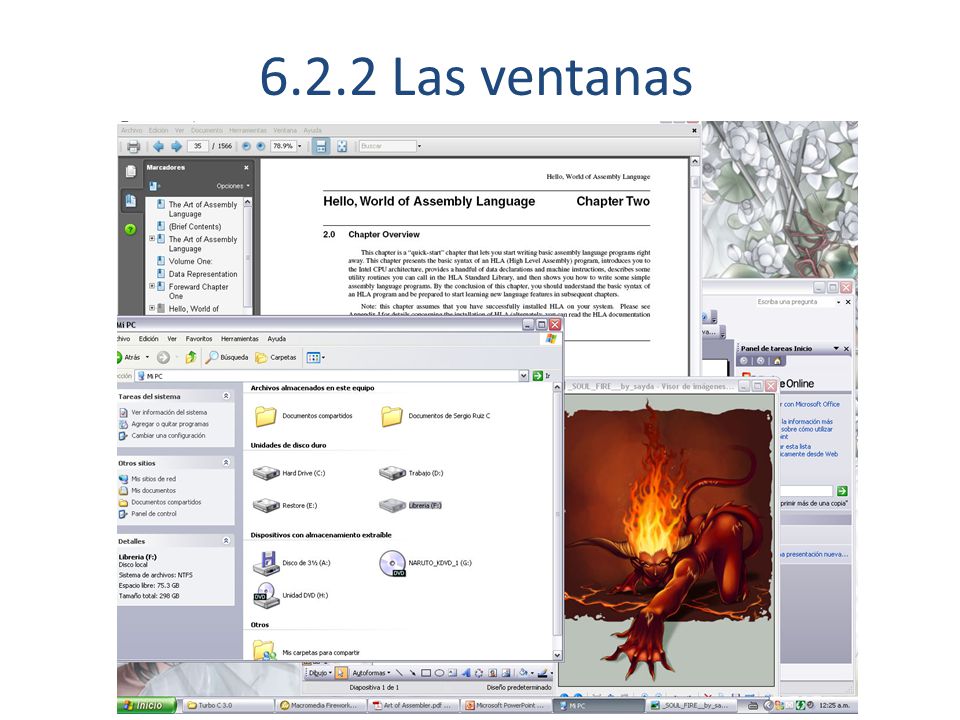
Task: Click the zoom out button in PDF reader
Action: click(246, 146)
